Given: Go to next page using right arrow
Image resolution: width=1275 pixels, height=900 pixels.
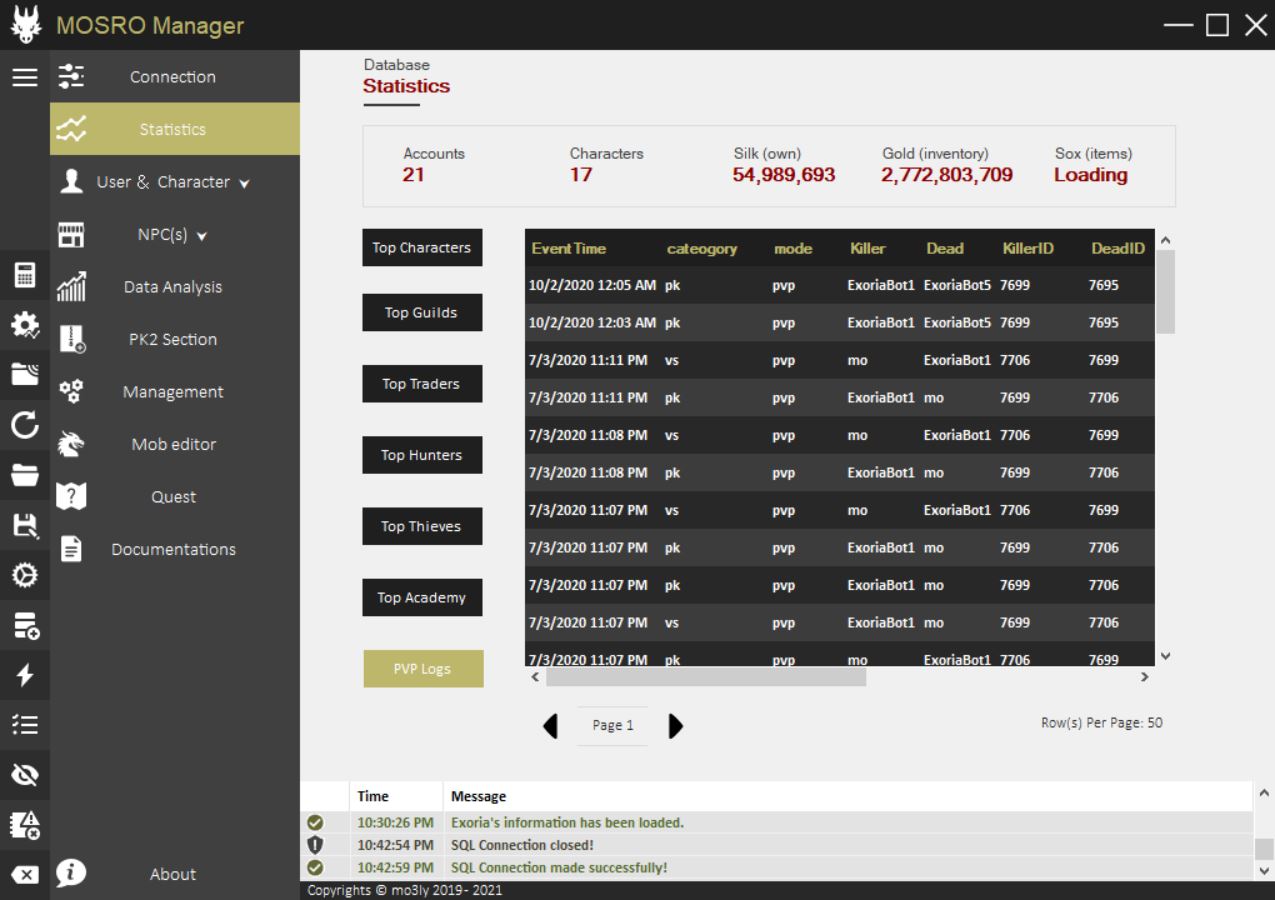Looking at the screenshot, I should point(675,726).
